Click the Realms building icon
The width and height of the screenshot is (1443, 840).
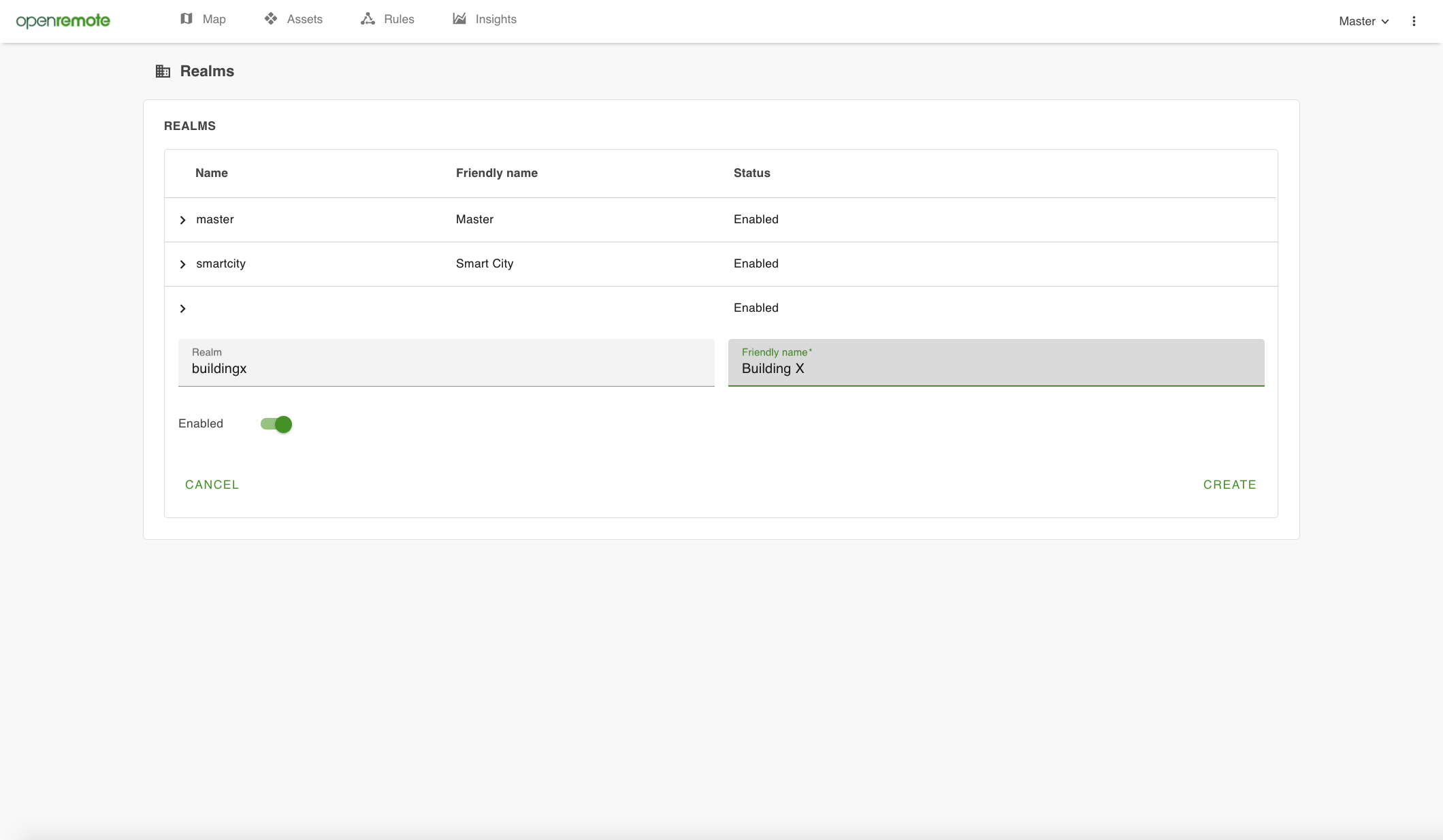click(x=163, y=71)
